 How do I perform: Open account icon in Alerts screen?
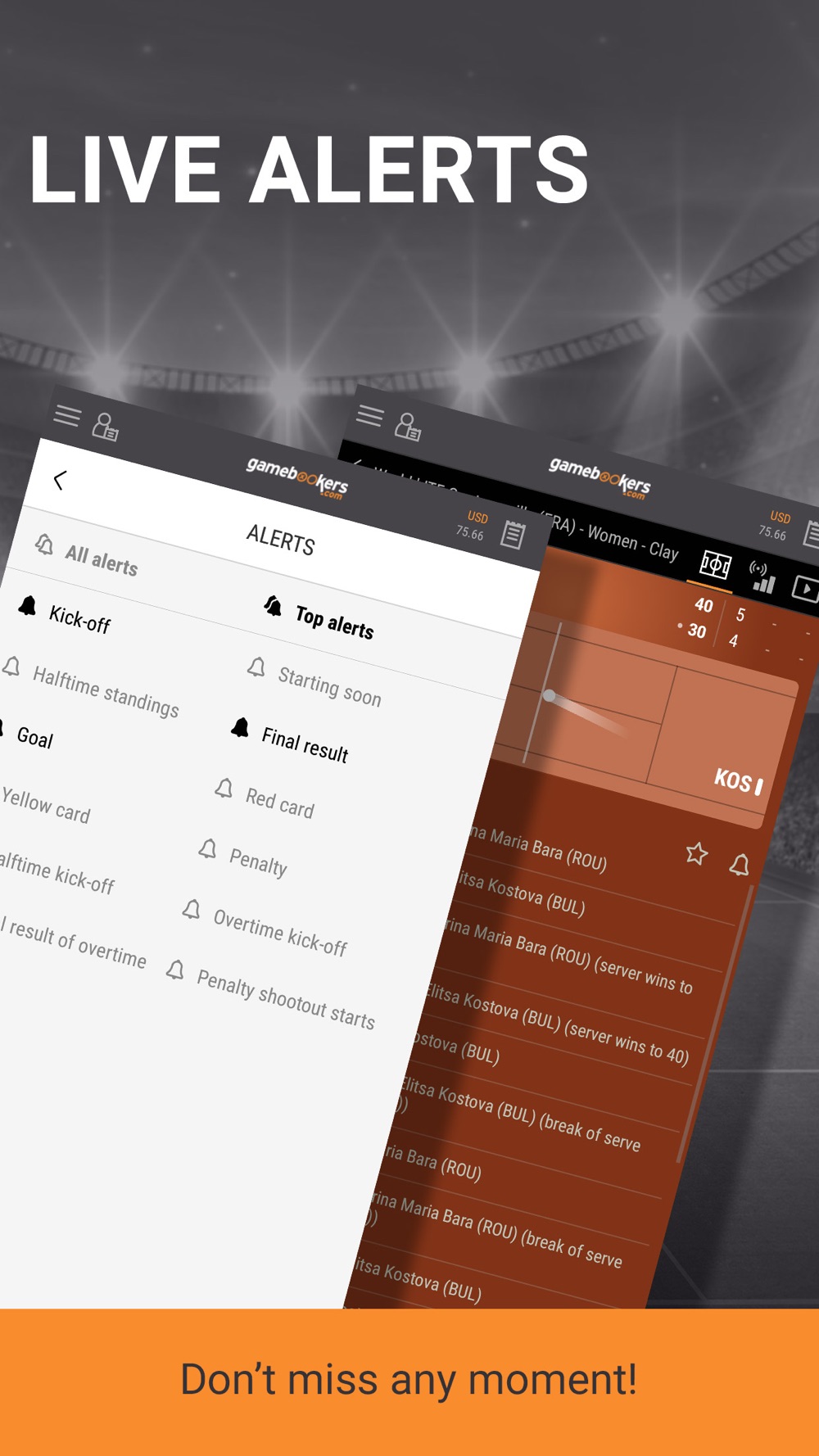pyautogui.click(x=105, y=427)
